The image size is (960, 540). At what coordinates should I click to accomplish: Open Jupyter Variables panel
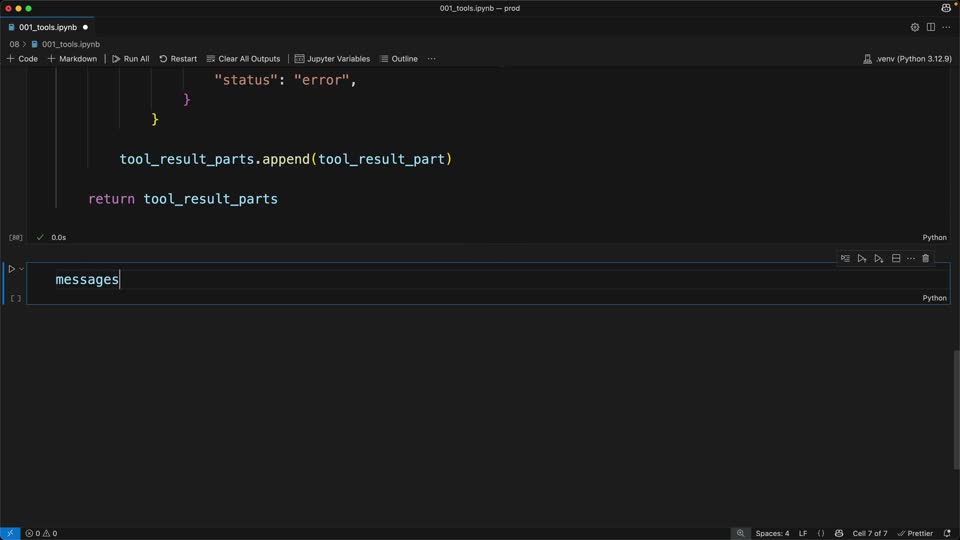(x=332, y=59)
